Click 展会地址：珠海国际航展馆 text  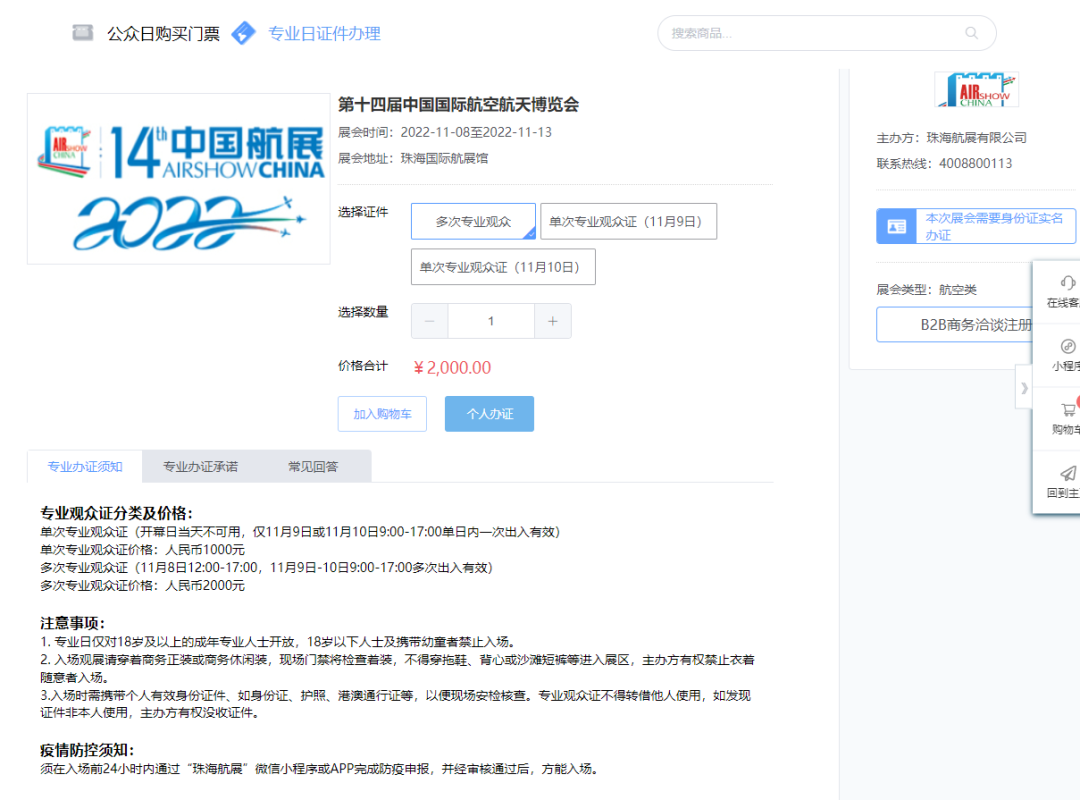point(413,158)
